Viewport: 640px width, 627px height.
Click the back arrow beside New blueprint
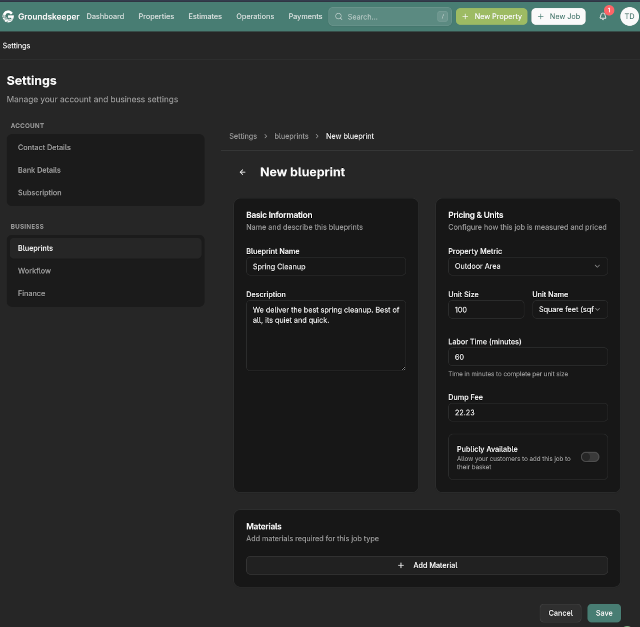click(x=242, y=172)
